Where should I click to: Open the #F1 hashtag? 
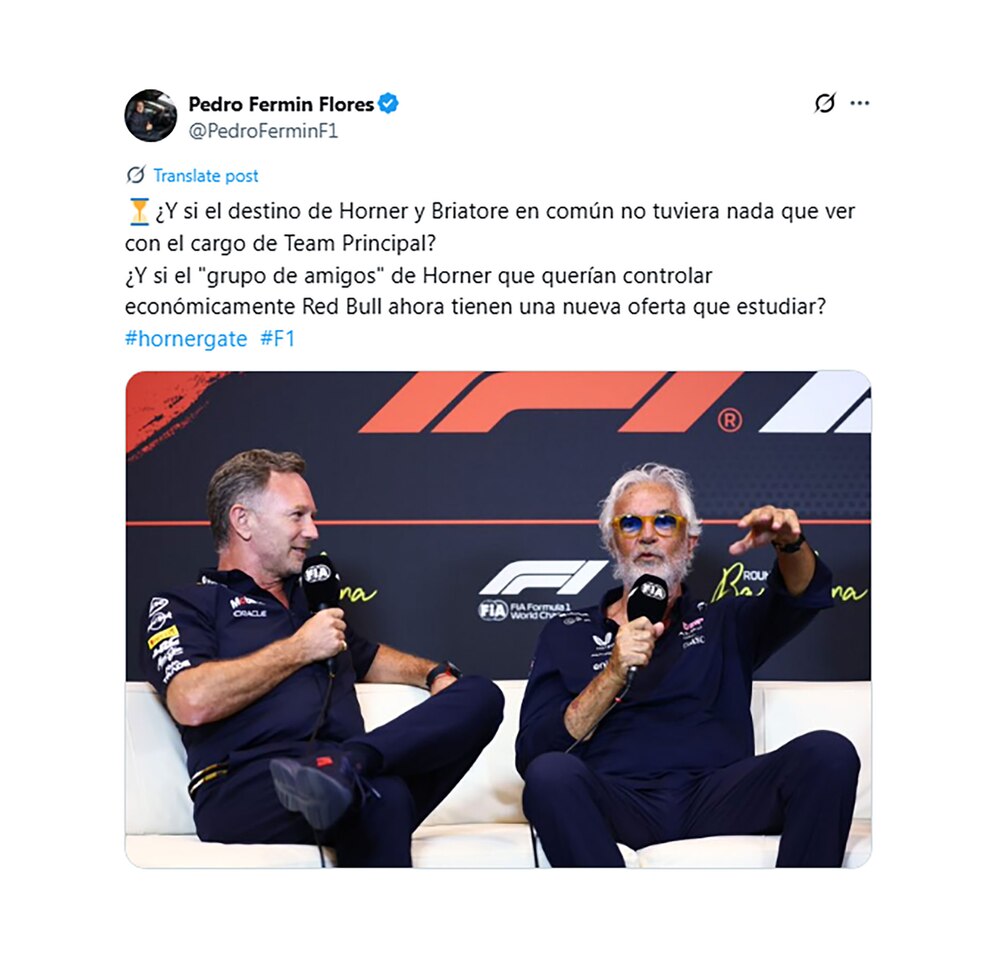tap(278, 339)
